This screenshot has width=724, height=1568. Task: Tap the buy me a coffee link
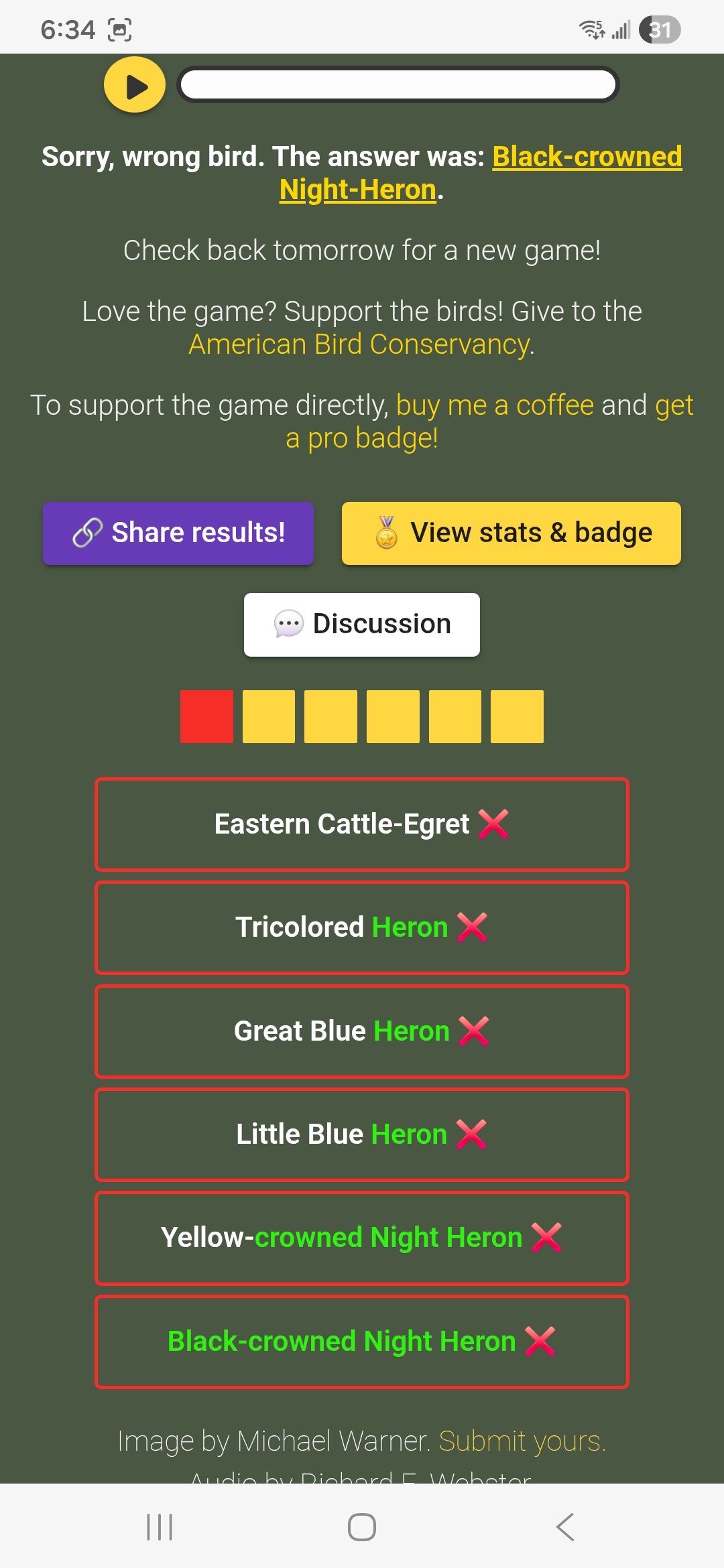[495, 405]
